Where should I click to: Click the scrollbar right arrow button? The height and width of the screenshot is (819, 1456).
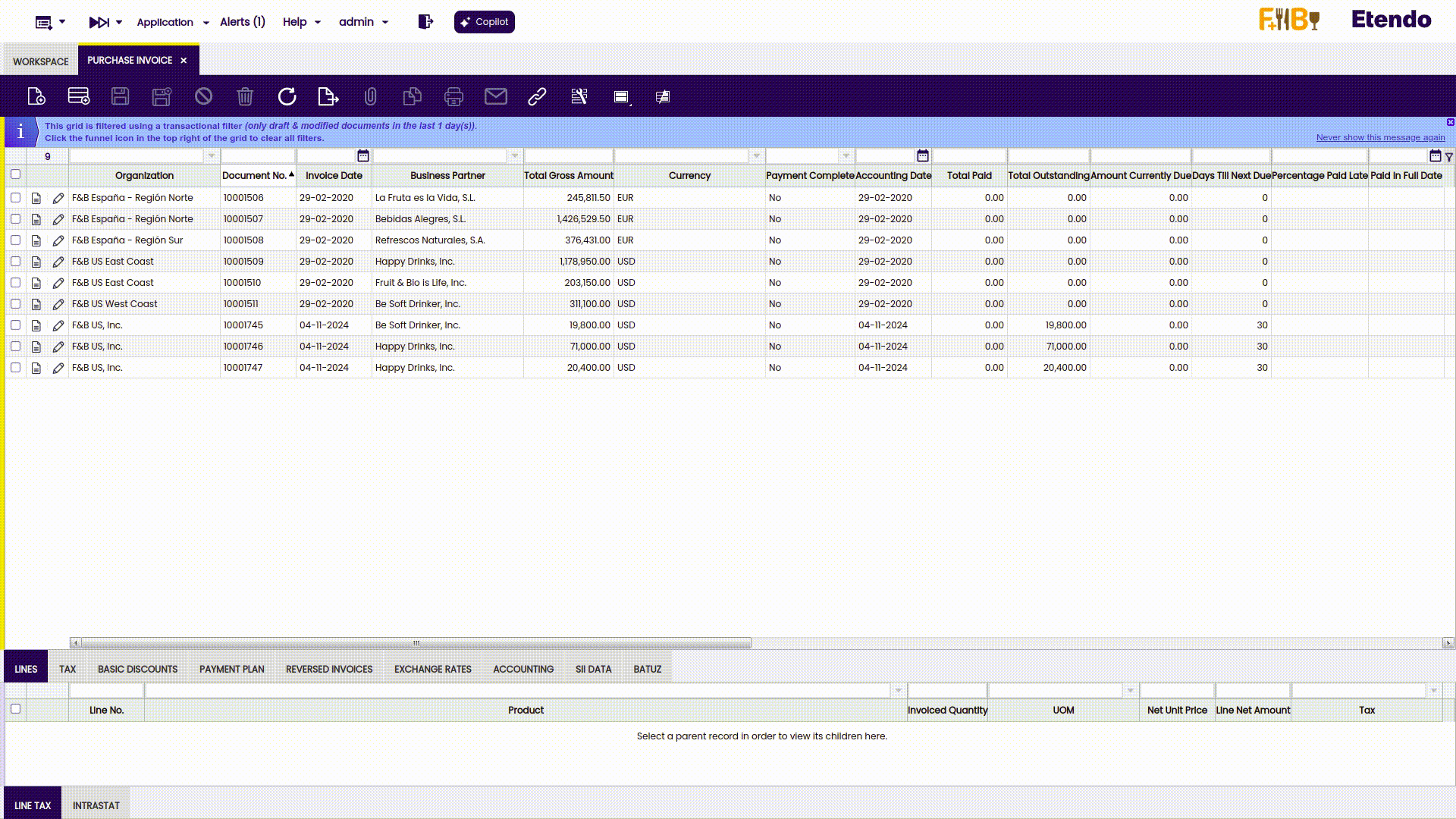coord(1448,643)
